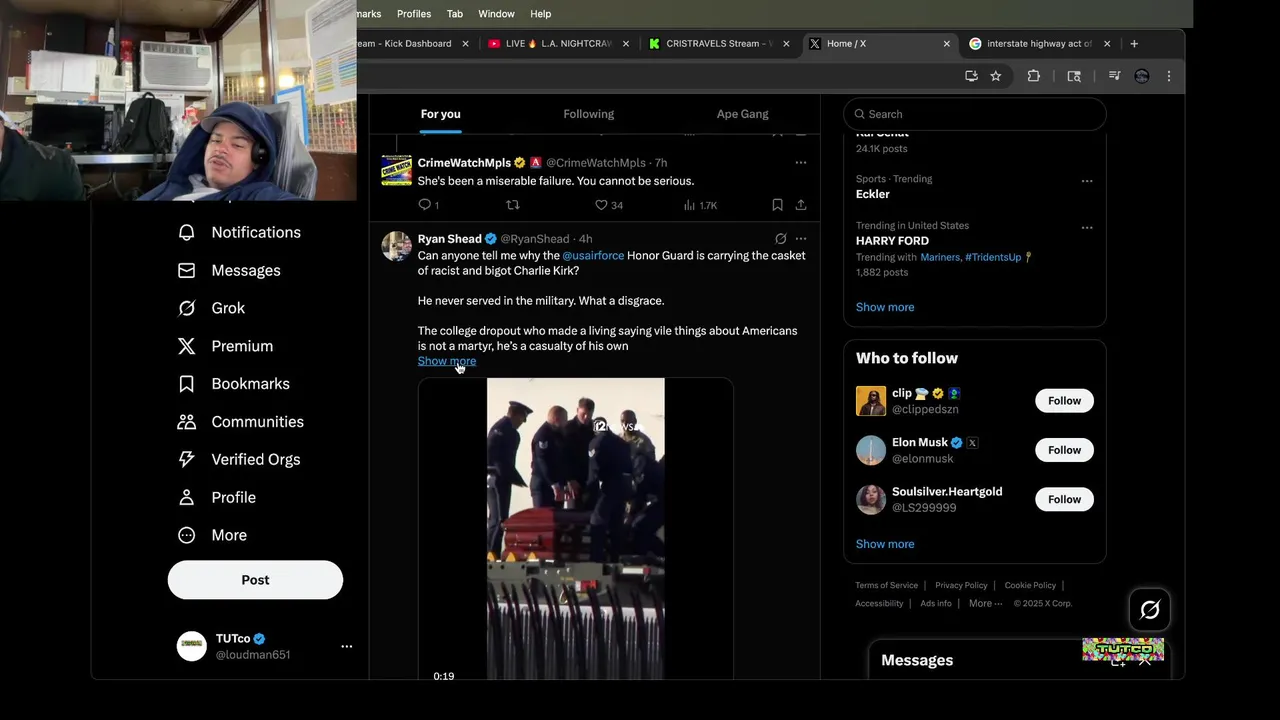
Task: Click Chrome profile avatar icon
Action: point(1142,76)
